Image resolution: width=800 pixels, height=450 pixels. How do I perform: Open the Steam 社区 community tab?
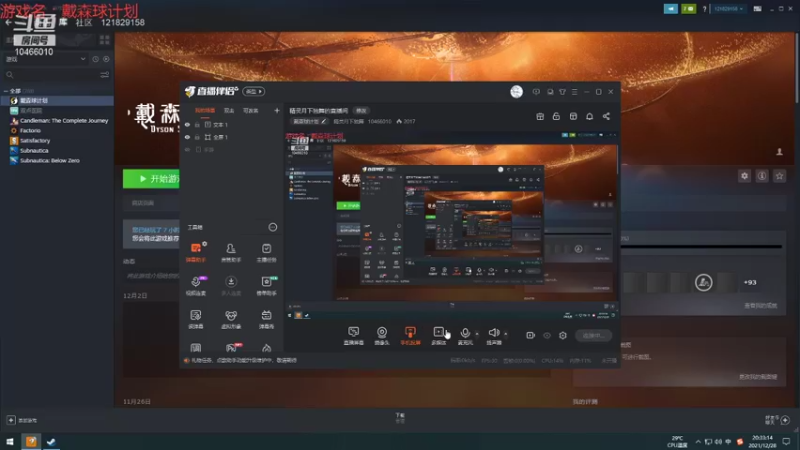(84, 22)
